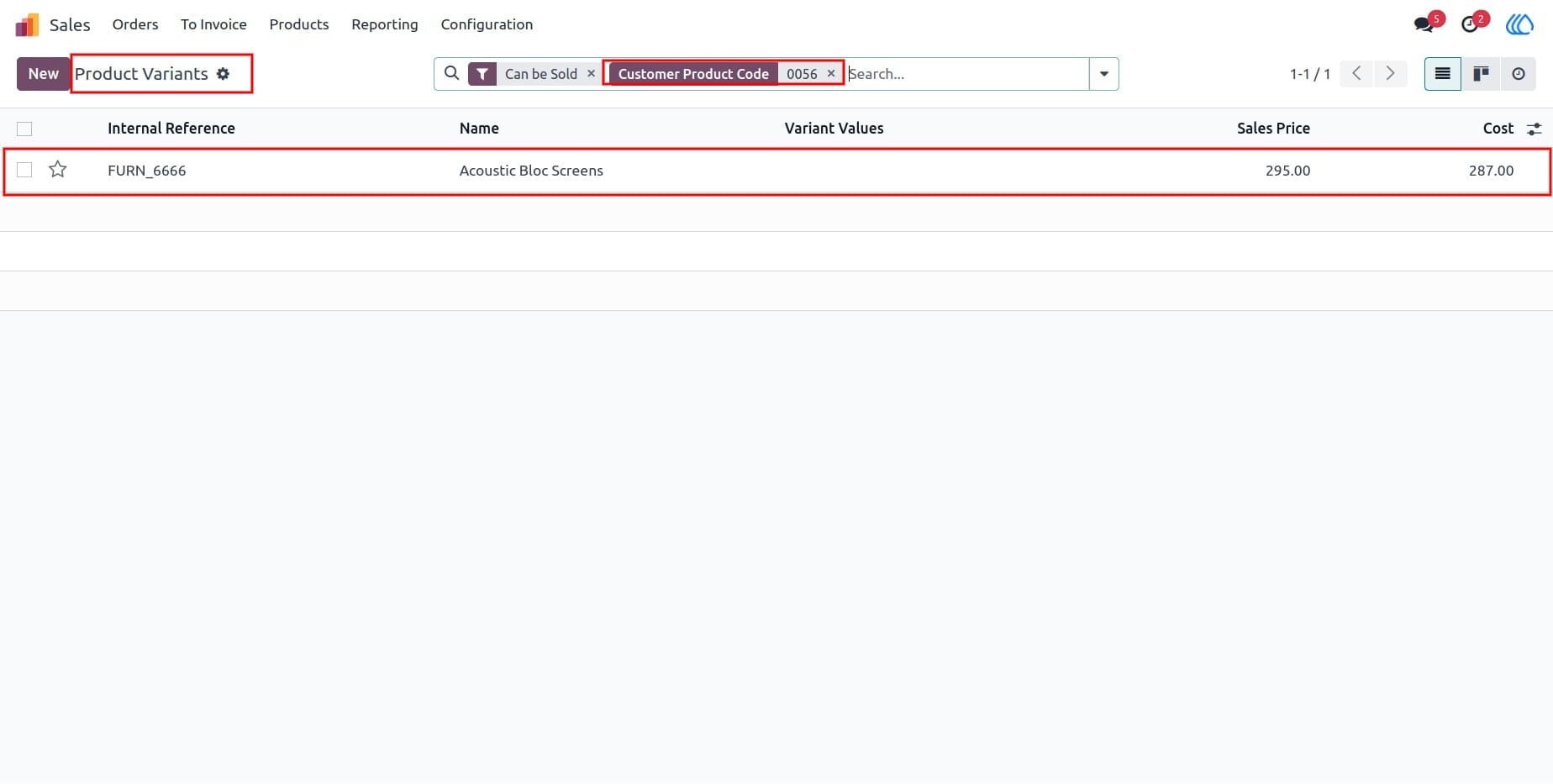Open optional columns settings icon
Screen dimensions: 1553x784
[x=1534, y=129]
